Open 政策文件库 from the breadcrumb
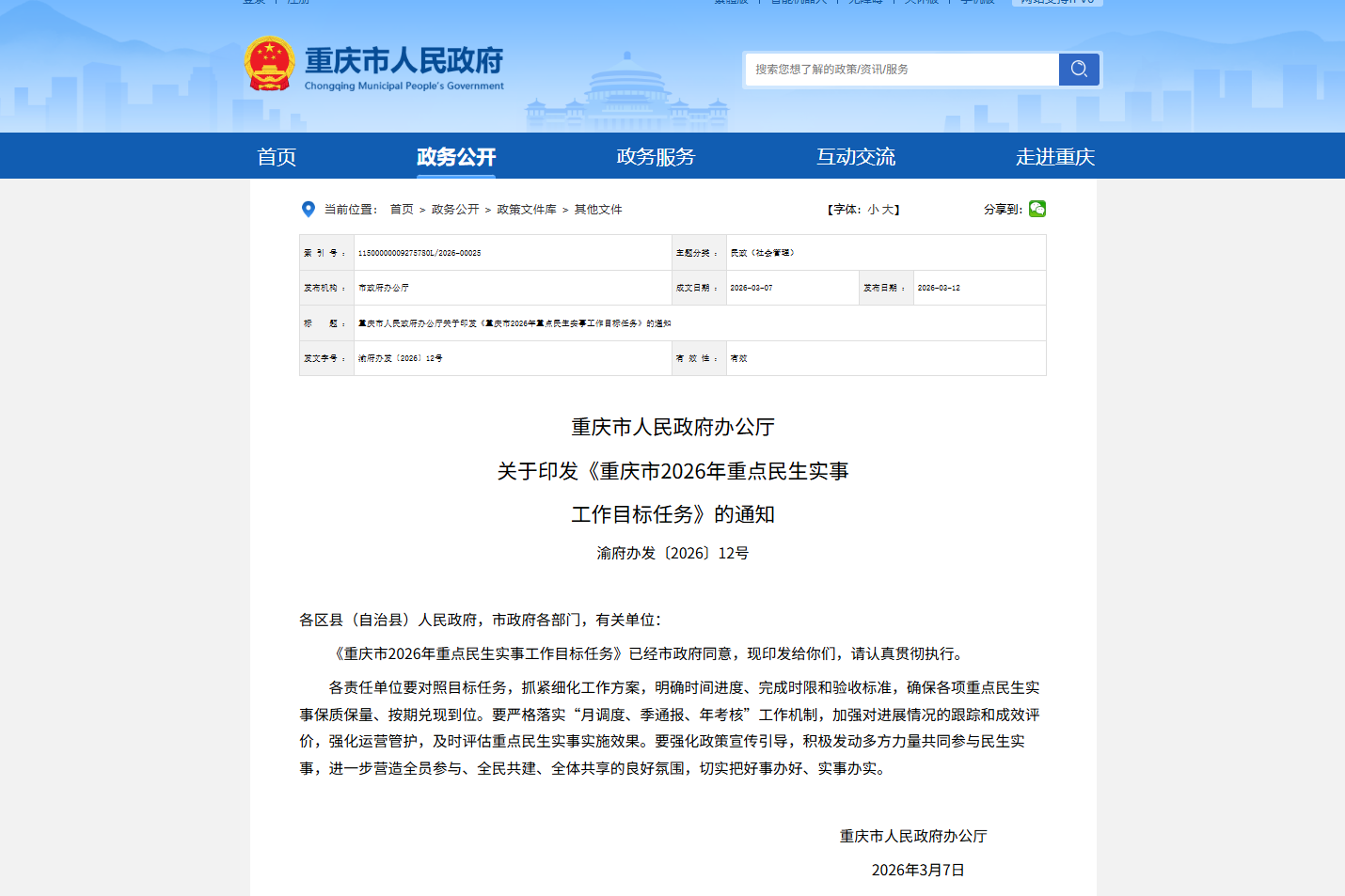The image size is (1345, 896). 525,209
